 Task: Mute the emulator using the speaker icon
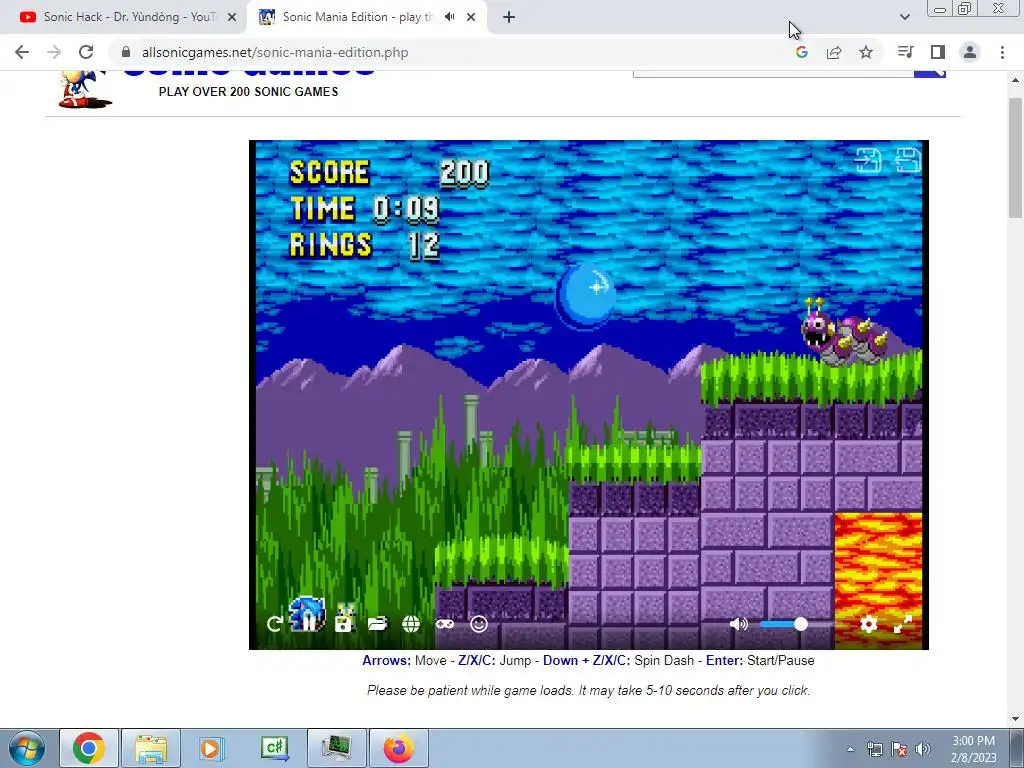pos(739,624)
